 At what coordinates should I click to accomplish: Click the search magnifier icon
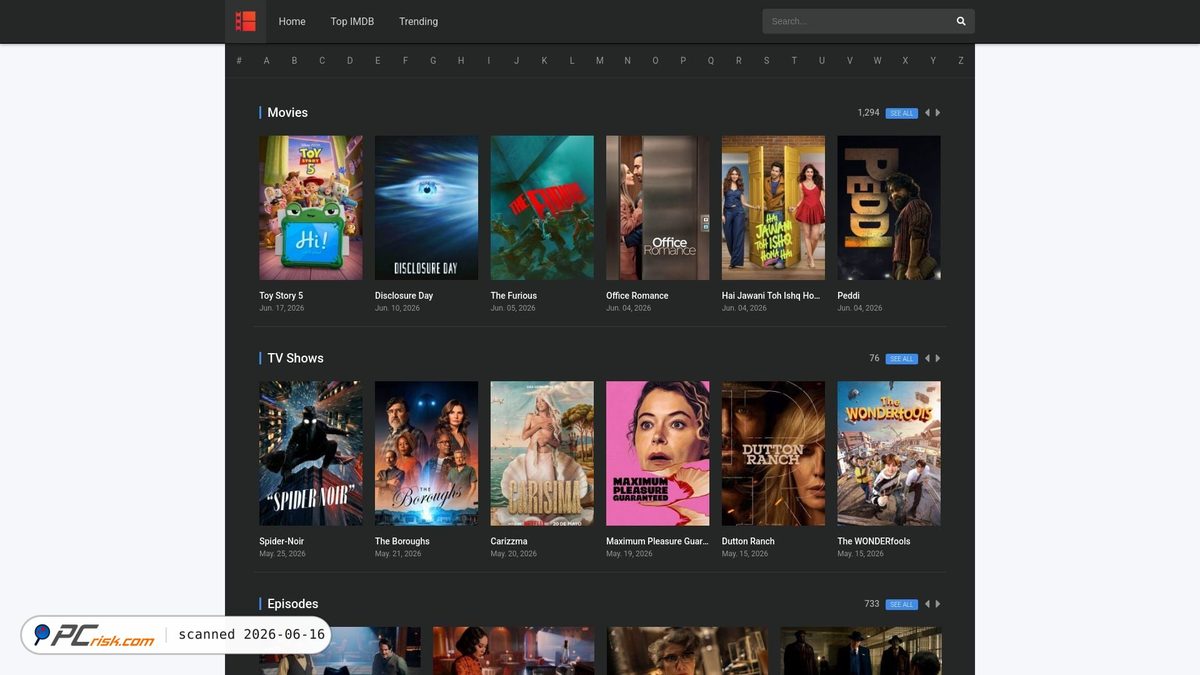(x=961, y=21)
